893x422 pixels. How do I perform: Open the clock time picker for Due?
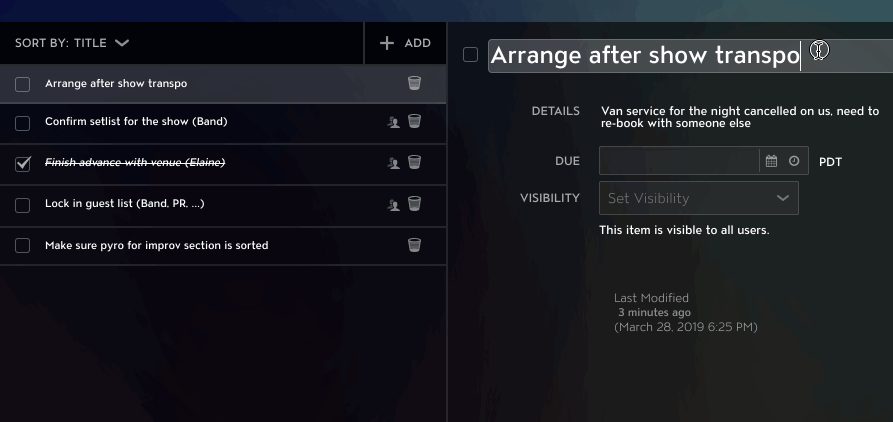[x=794, y=161]
